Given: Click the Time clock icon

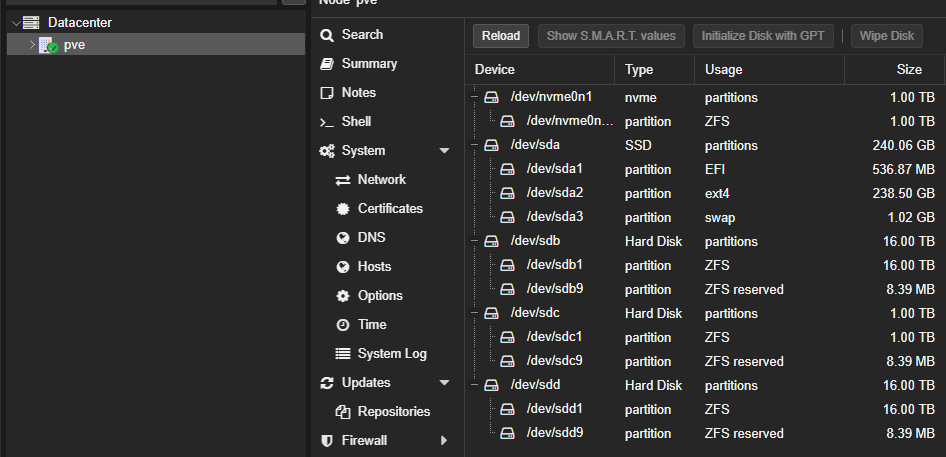Looking at the screenshot, I should (x=343, y=325).
